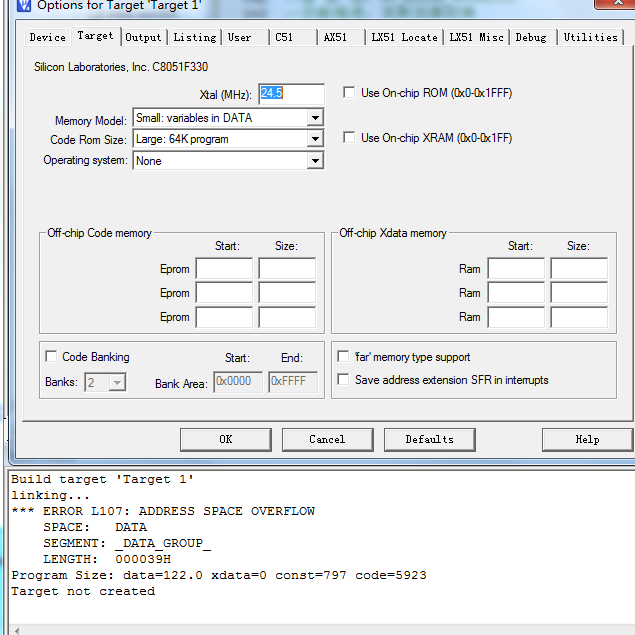Switch to the Debug tab
This screenshot has width=635, height=635.
point(533,37)
